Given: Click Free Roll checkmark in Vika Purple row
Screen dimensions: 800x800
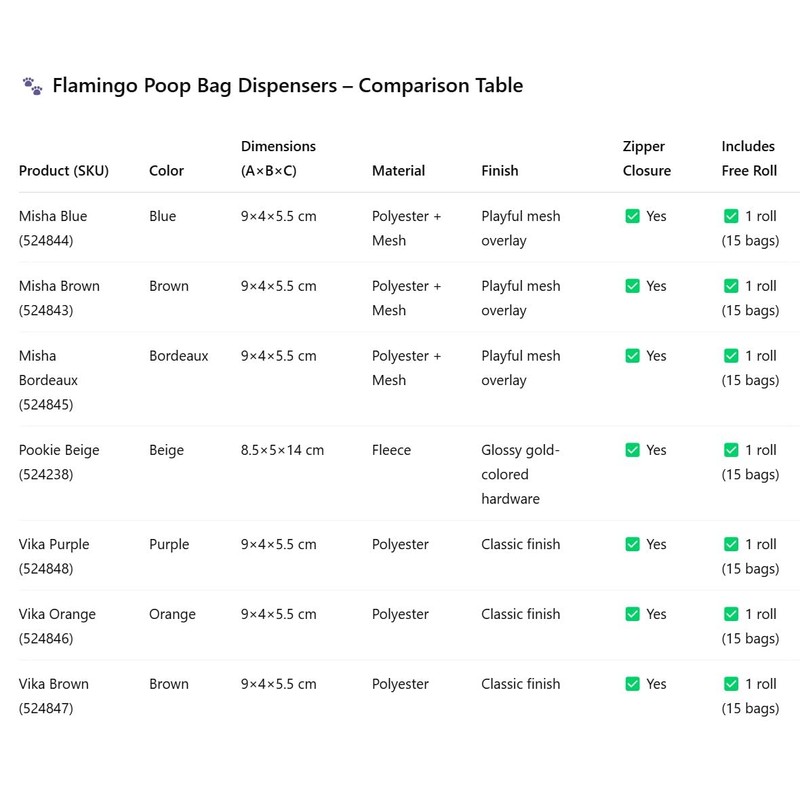Looking at the screenshot, I should [x=731, y=544].
